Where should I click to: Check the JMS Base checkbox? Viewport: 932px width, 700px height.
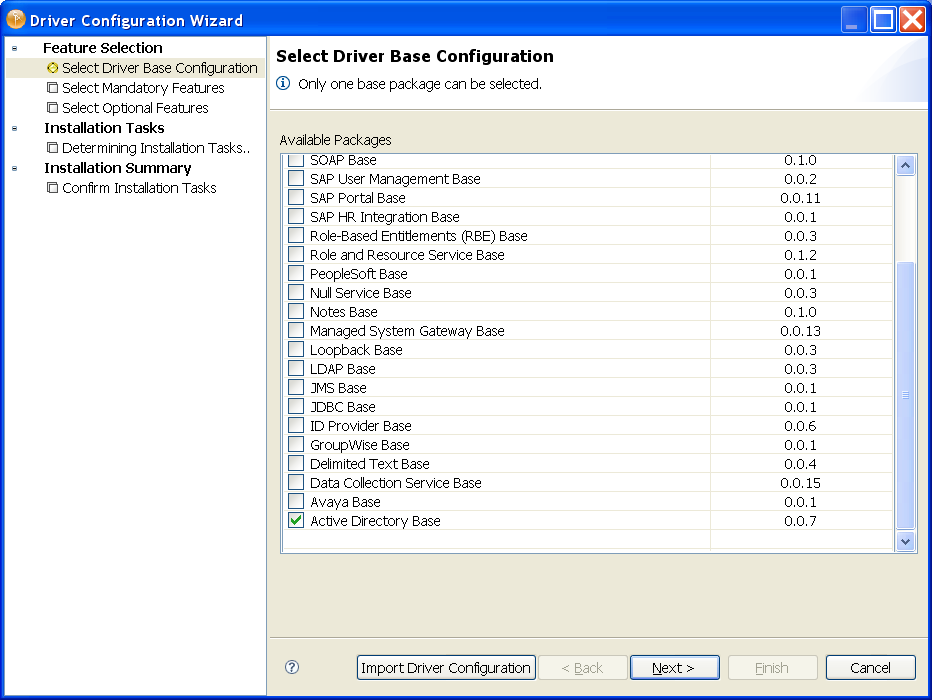tap(296, 388)
